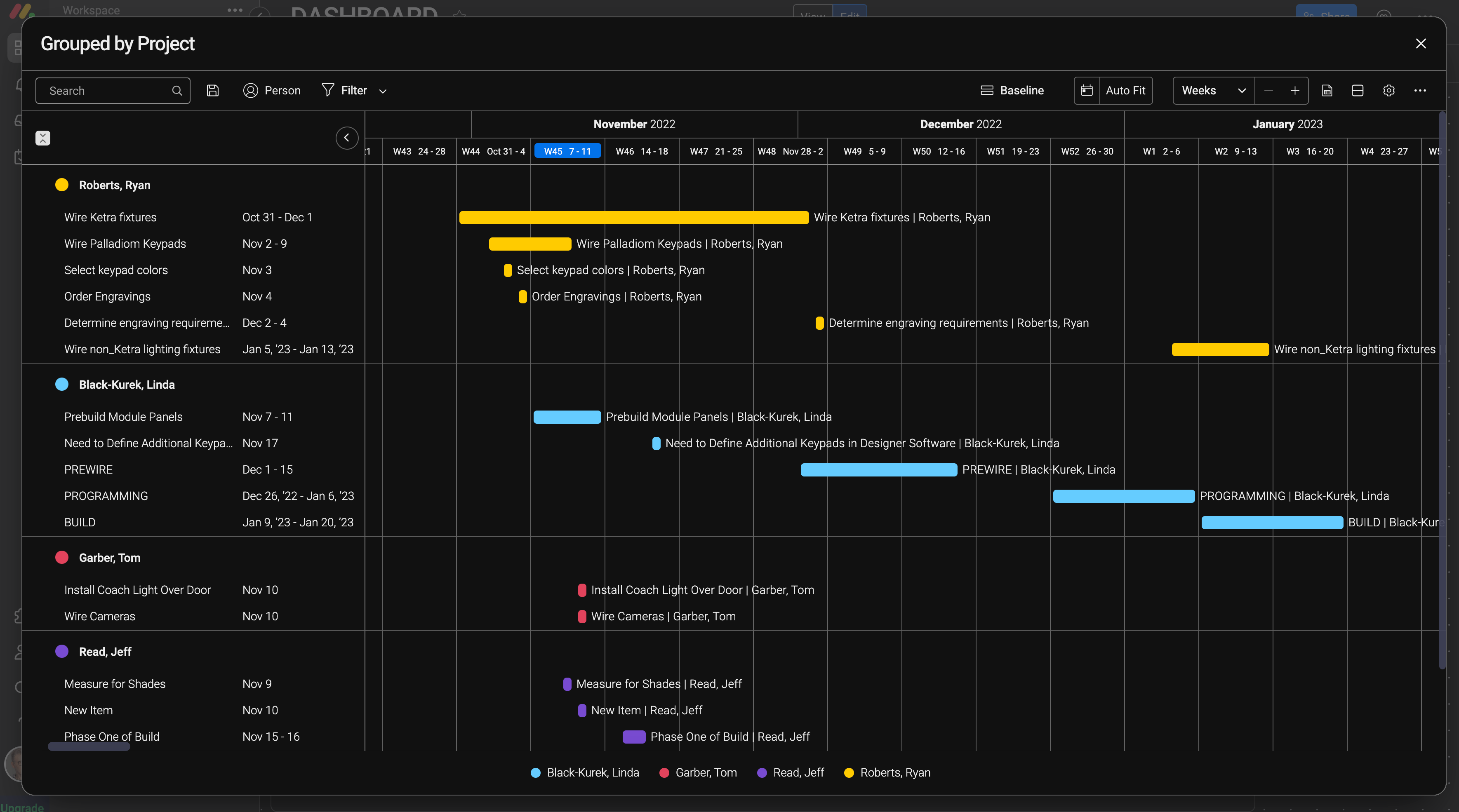Click the blue dot next to Black-Kurek, Linda group
The image size is (1459, 812).
click(x=62, y=385)
